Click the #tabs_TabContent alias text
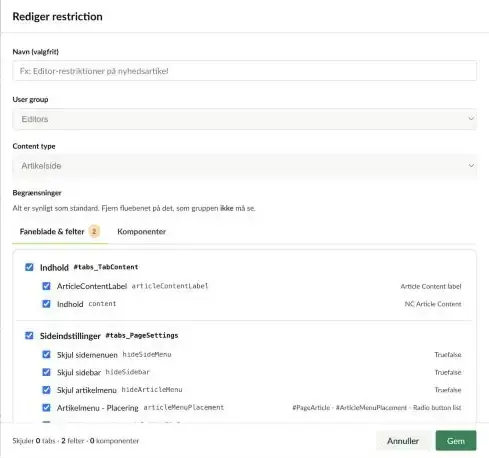Image resolution: width=489 pixels, height=458 pixels. 106,267
